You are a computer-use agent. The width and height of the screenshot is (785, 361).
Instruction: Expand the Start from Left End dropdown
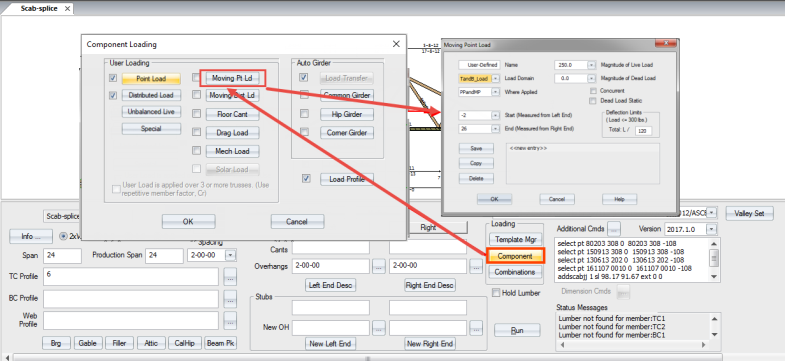click(495, 115)
